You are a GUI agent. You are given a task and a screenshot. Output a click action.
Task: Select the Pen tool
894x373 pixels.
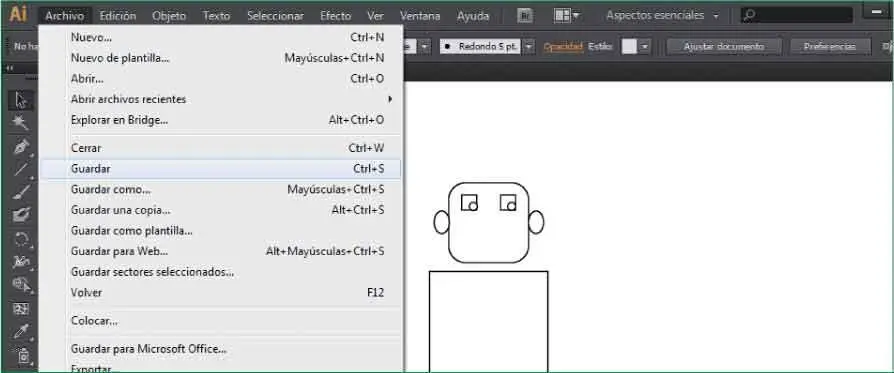[21, 147]
